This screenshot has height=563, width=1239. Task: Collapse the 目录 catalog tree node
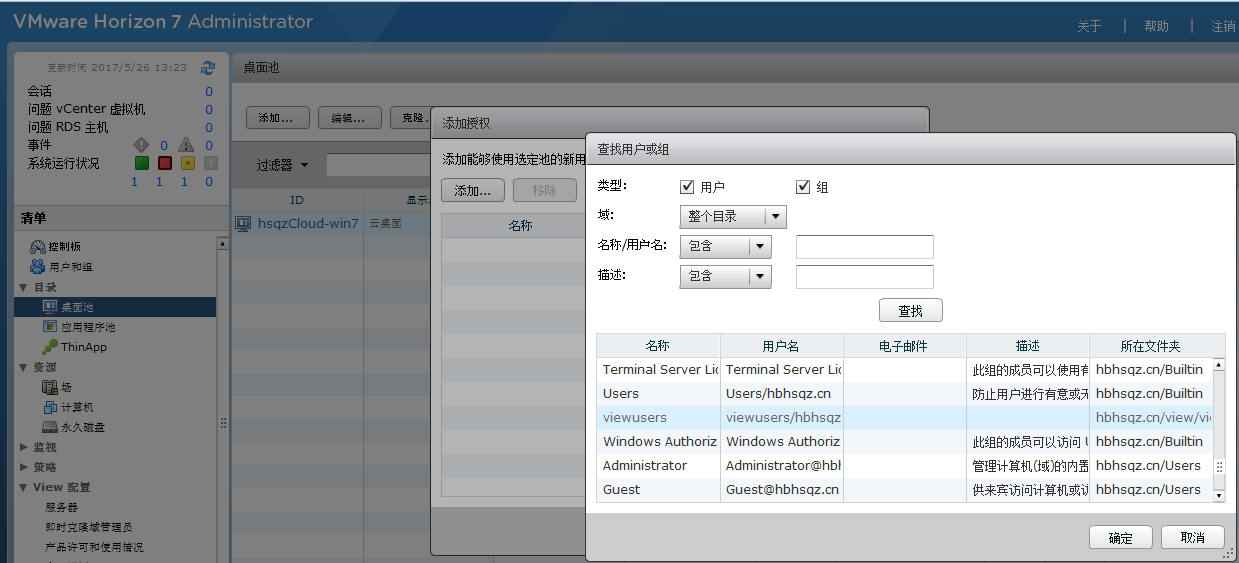coord(24,287)
